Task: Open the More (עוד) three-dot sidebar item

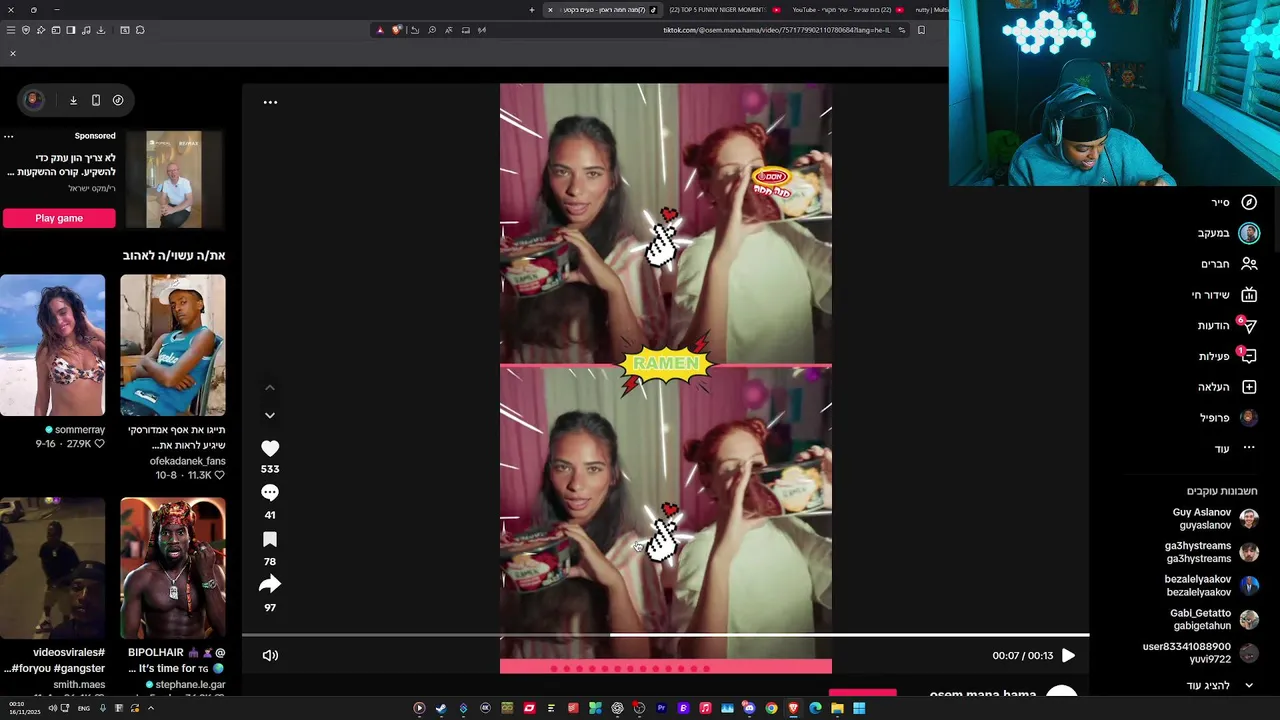Action: [1235, 448]
